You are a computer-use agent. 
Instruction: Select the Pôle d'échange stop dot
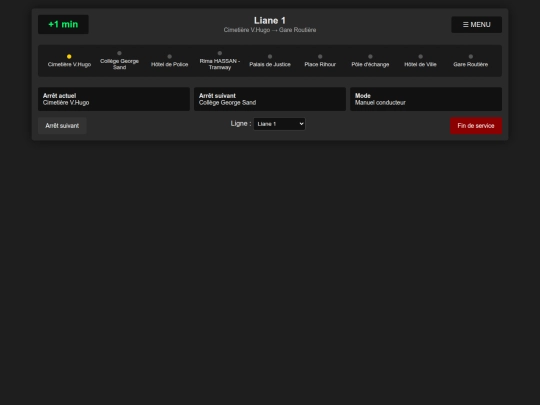coord(370,56)
